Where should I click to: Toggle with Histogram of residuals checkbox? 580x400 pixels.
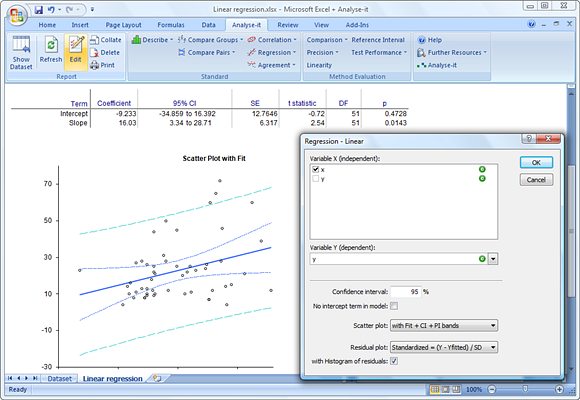pyautogui.click(x=394, y=361)
